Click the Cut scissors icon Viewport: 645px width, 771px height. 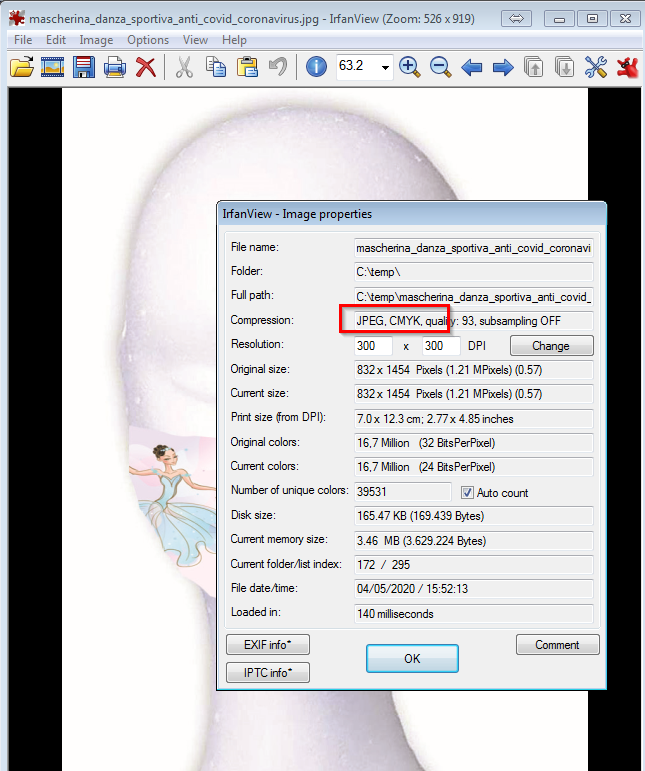(x=184, y=67)
